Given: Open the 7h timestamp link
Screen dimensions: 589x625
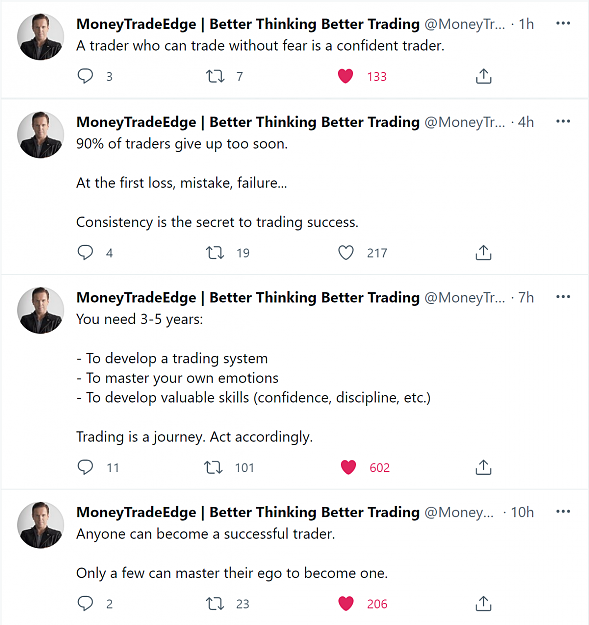Looking at the screenshot, I should [526, 297].
